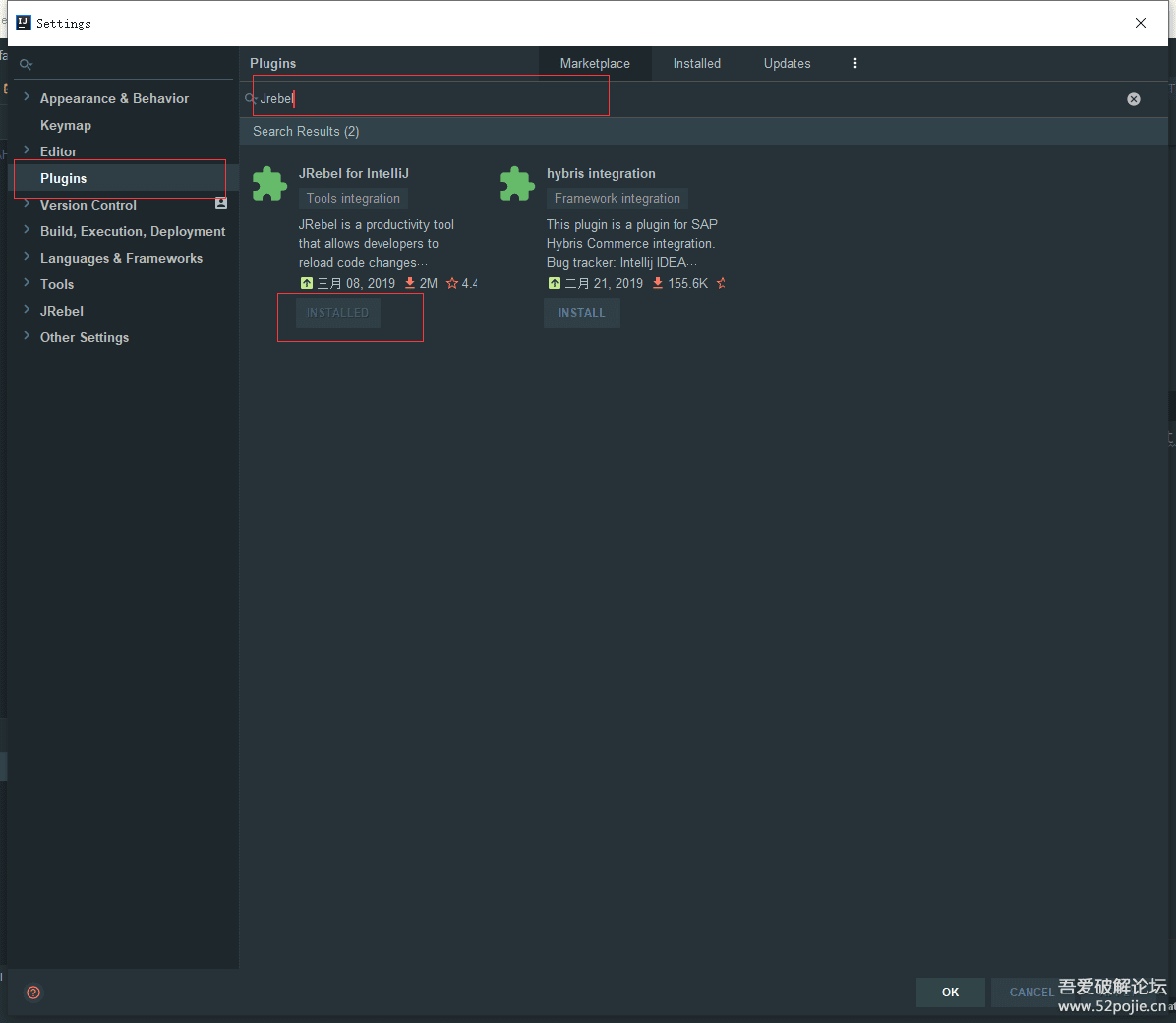Expand Languages & Frameworks section

(27, 257)
